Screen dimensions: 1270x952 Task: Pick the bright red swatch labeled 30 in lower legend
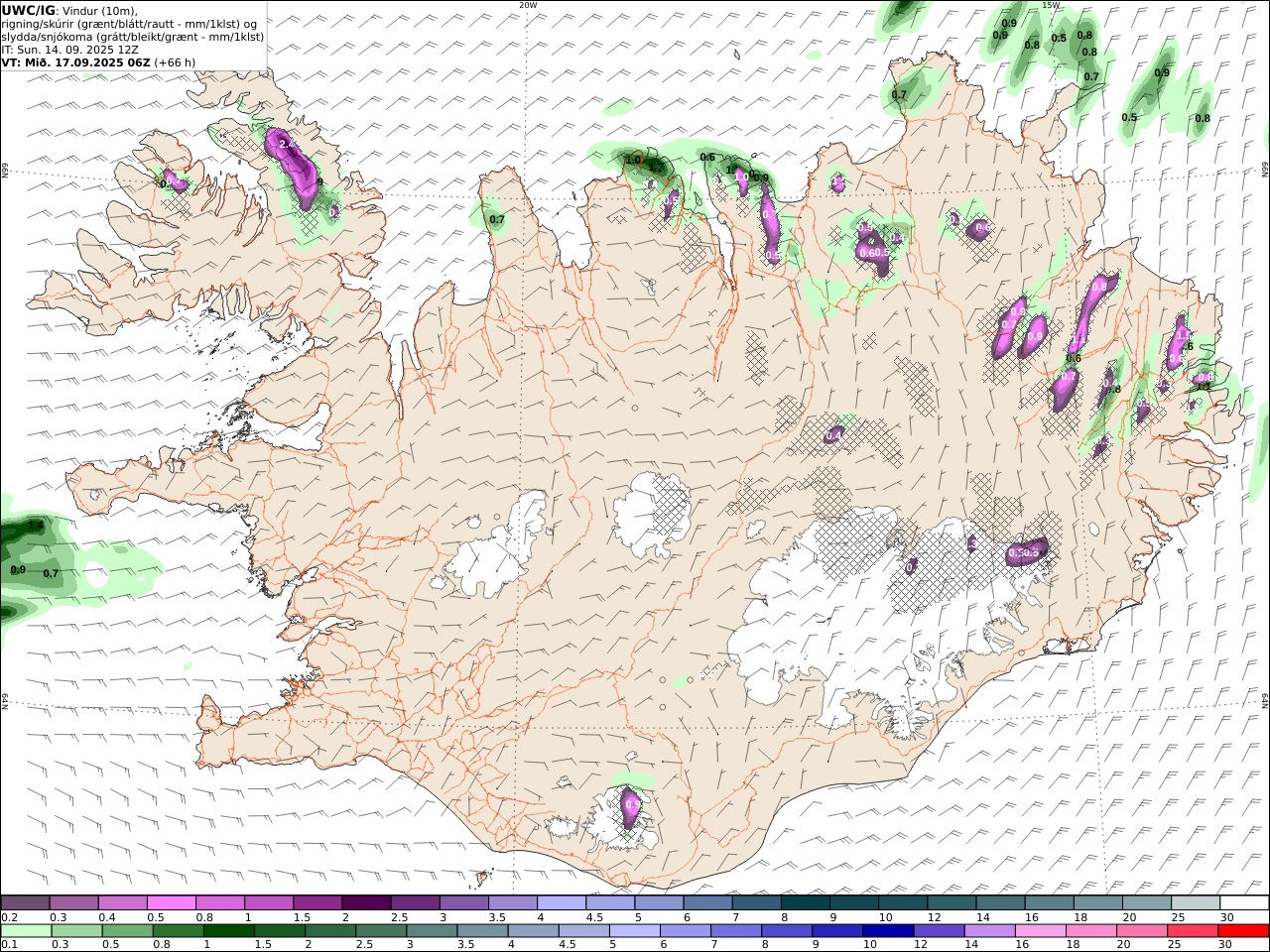click(1242, 931)
